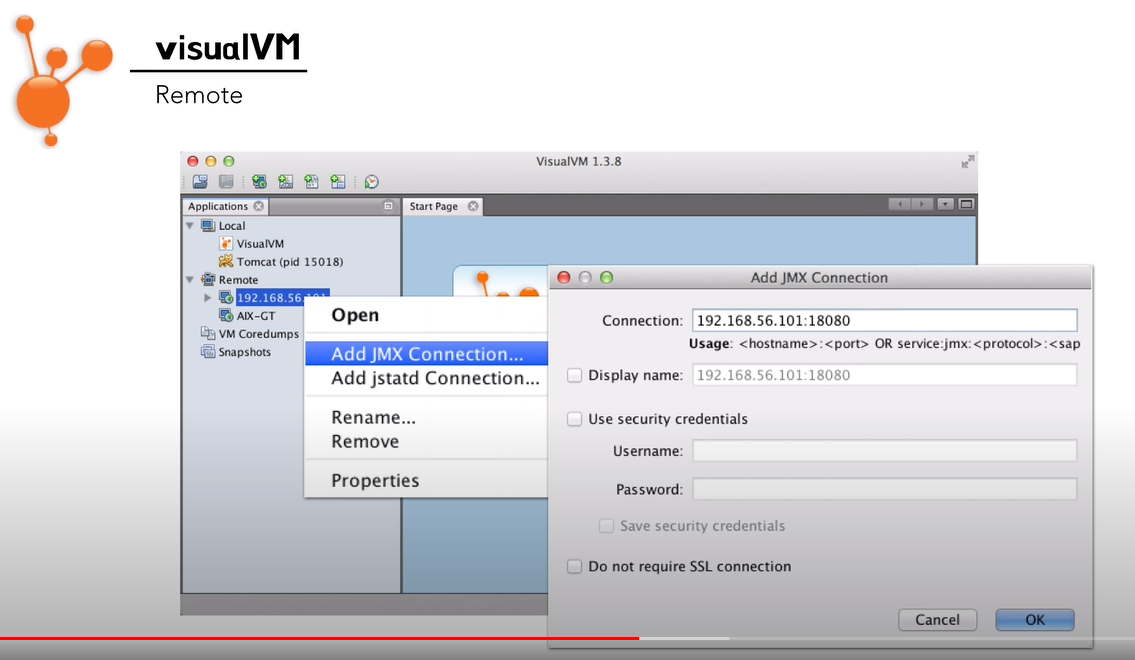This screenshot has width=1135, height=660.
Task: Click the clock-shaped profiler toolbar icon
Action: tap(371, 182)
